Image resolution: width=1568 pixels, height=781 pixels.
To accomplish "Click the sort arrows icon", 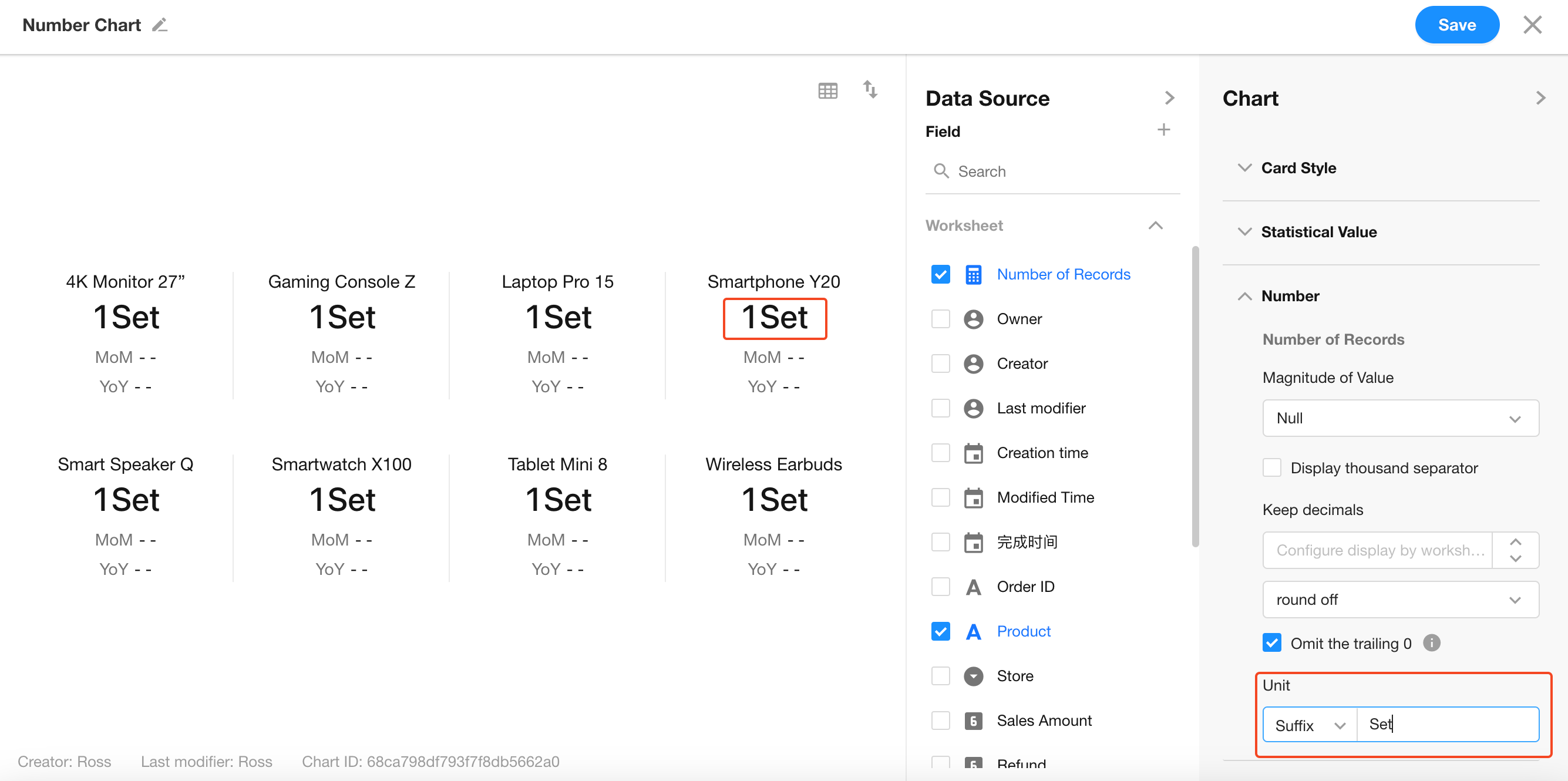I will tap(870, 89).
